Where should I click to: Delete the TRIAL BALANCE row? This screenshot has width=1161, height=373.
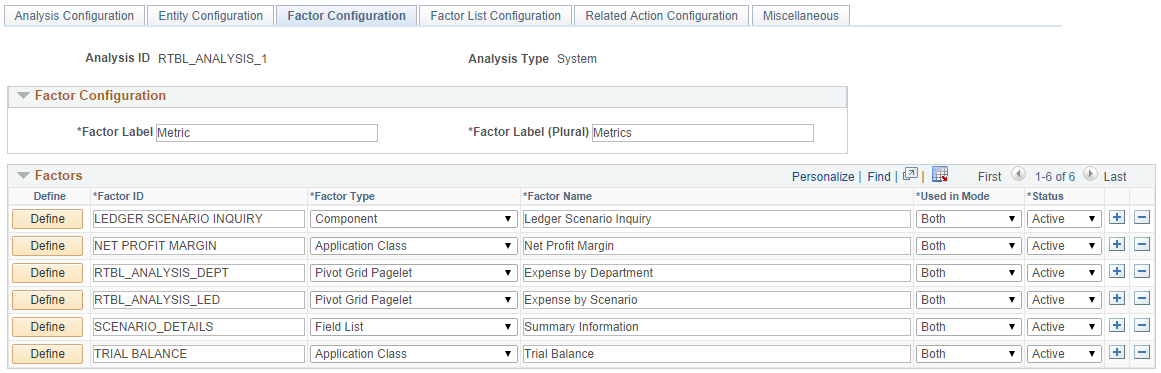tap(1142, 353)
